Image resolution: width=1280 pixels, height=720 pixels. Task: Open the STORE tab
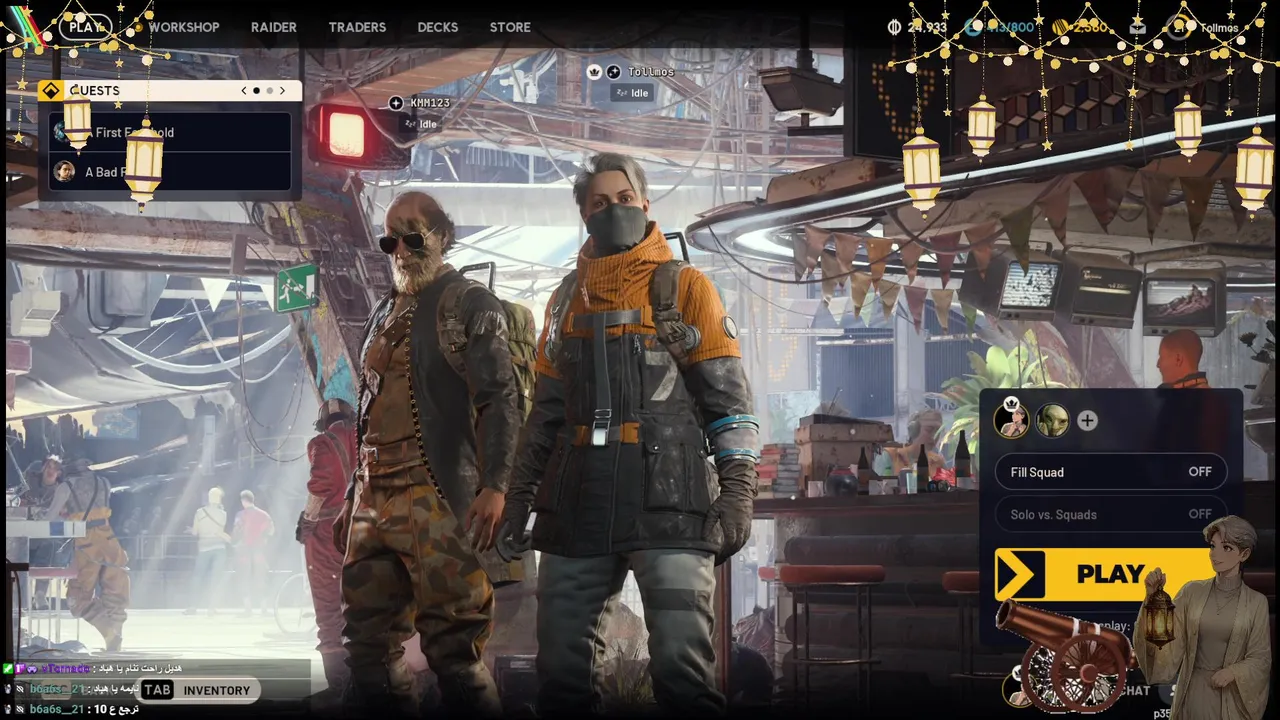(510, 27)
